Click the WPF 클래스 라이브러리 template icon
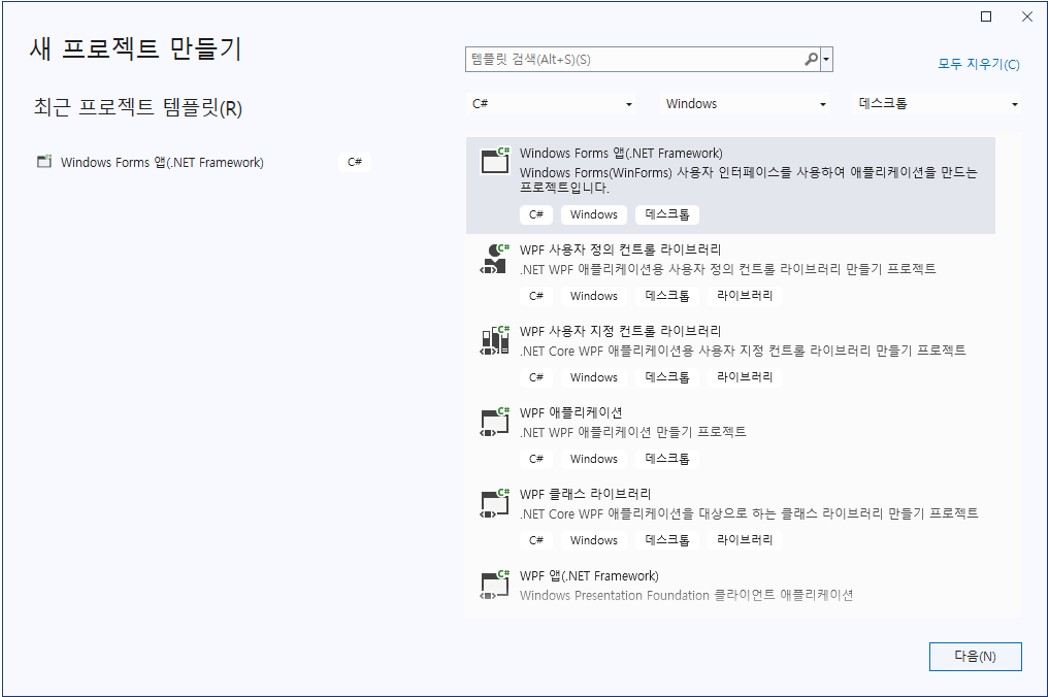 tap(495, 503)
